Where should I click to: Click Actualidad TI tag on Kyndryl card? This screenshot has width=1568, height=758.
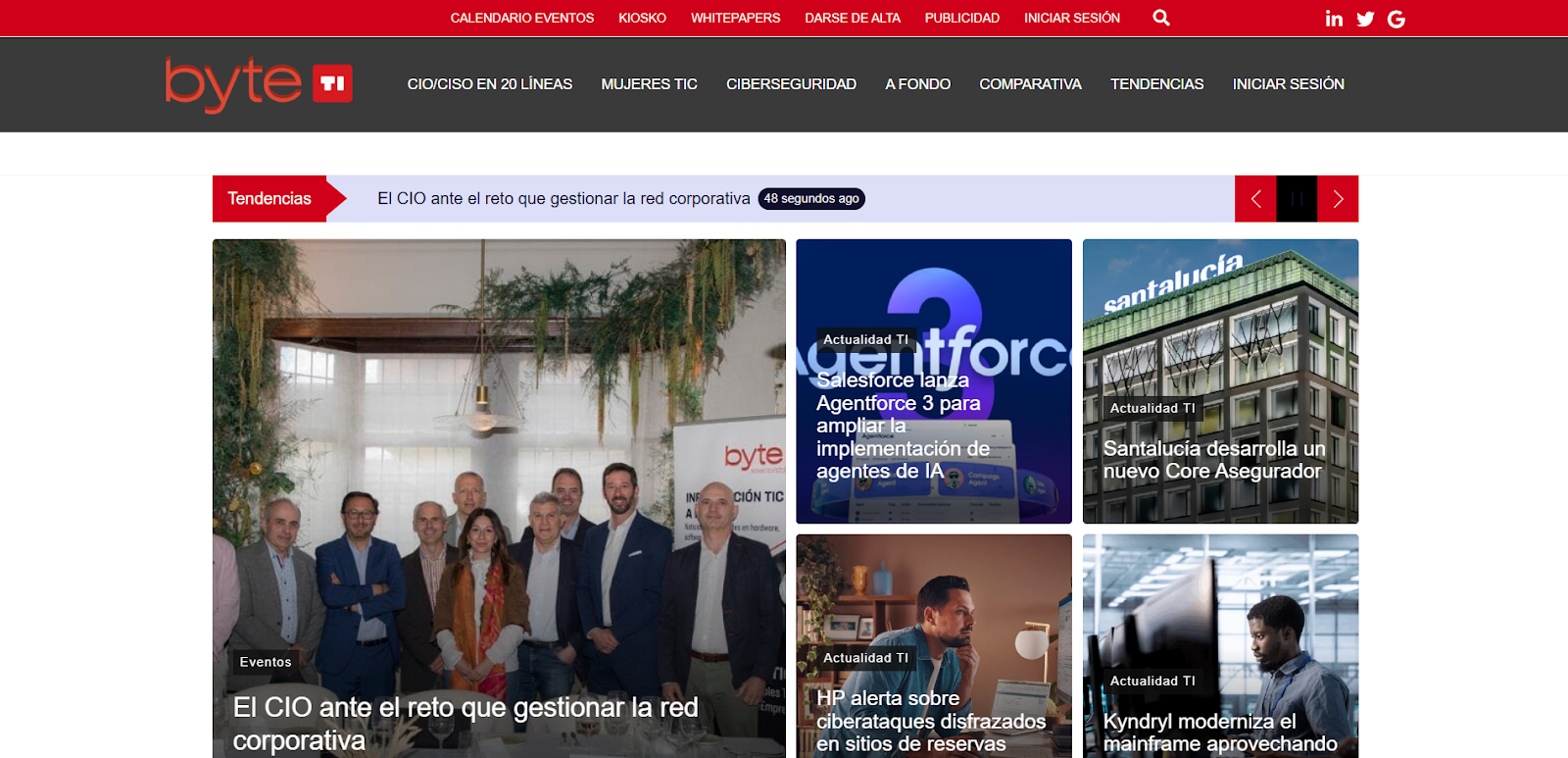1152,681
